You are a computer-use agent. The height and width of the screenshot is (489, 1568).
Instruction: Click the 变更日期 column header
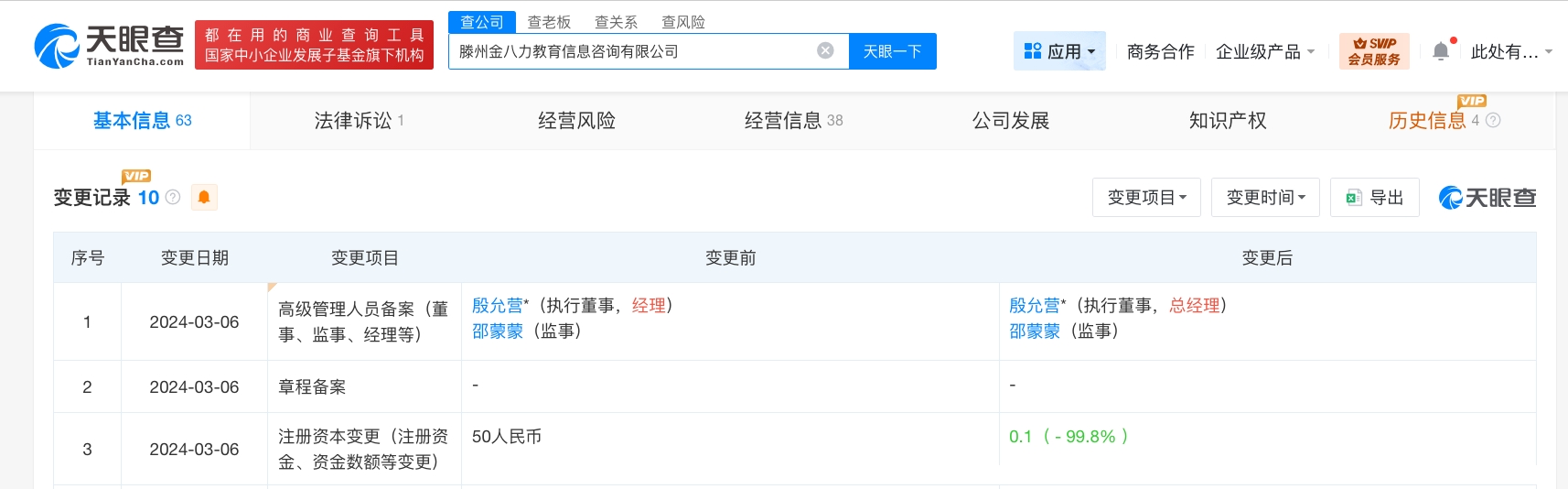194,257
